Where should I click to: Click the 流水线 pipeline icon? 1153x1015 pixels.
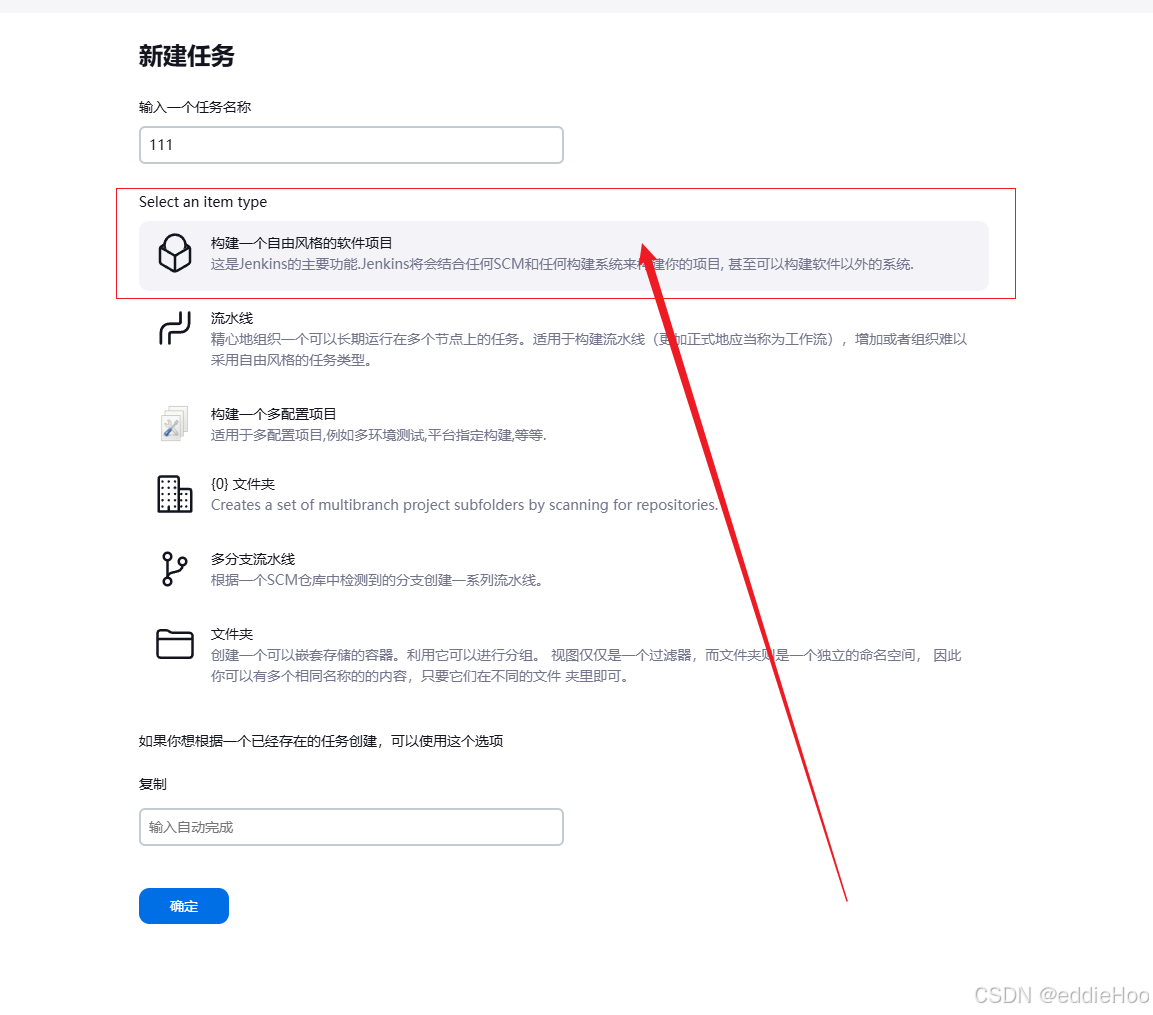point(175,328)
